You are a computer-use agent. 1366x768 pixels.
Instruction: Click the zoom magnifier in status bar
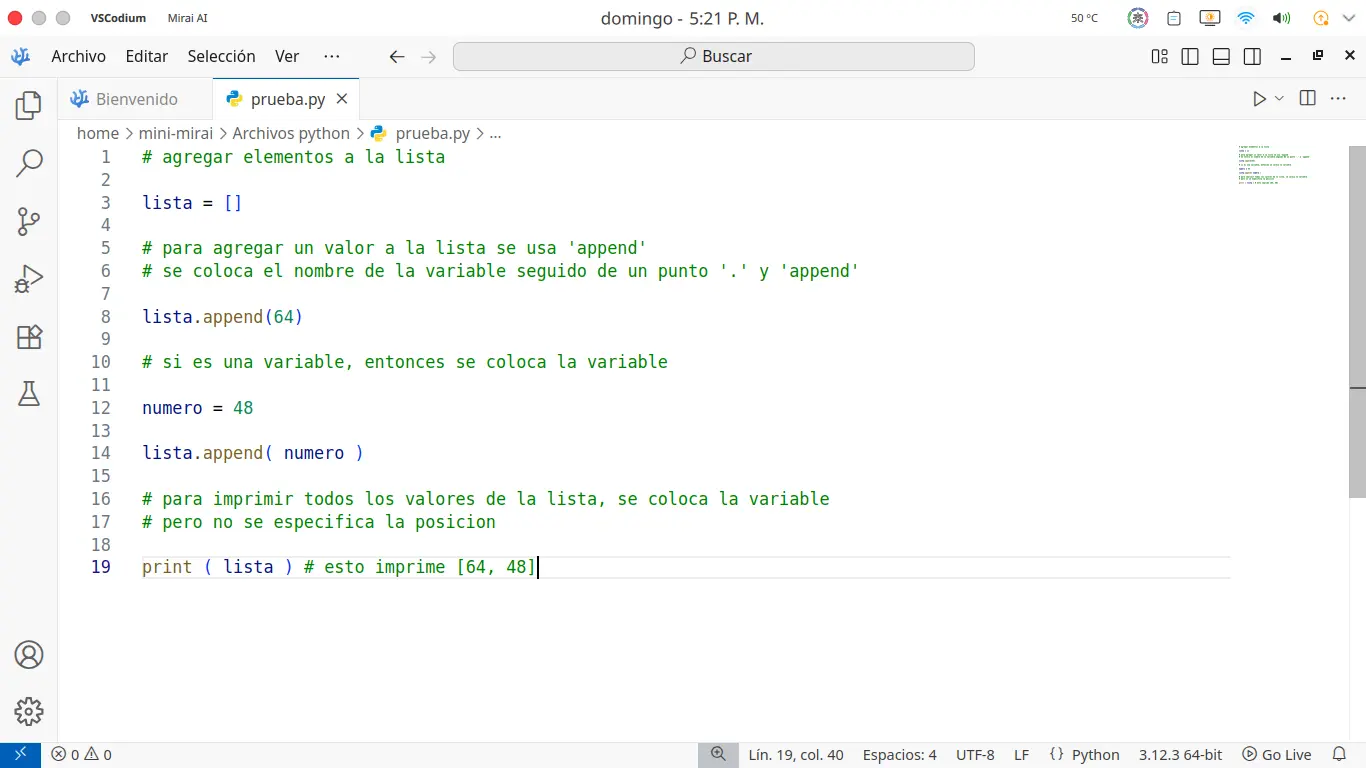(x=718, y=755)
